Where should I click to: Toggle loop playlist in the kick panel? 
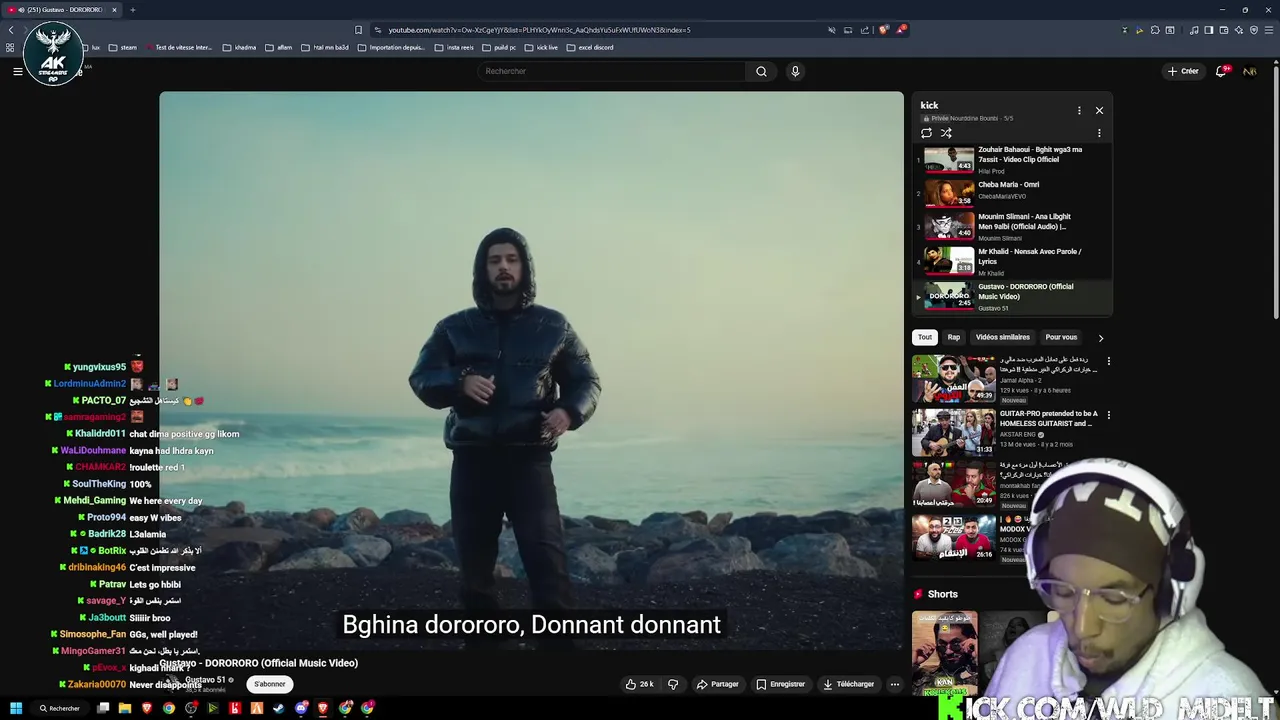926,133
